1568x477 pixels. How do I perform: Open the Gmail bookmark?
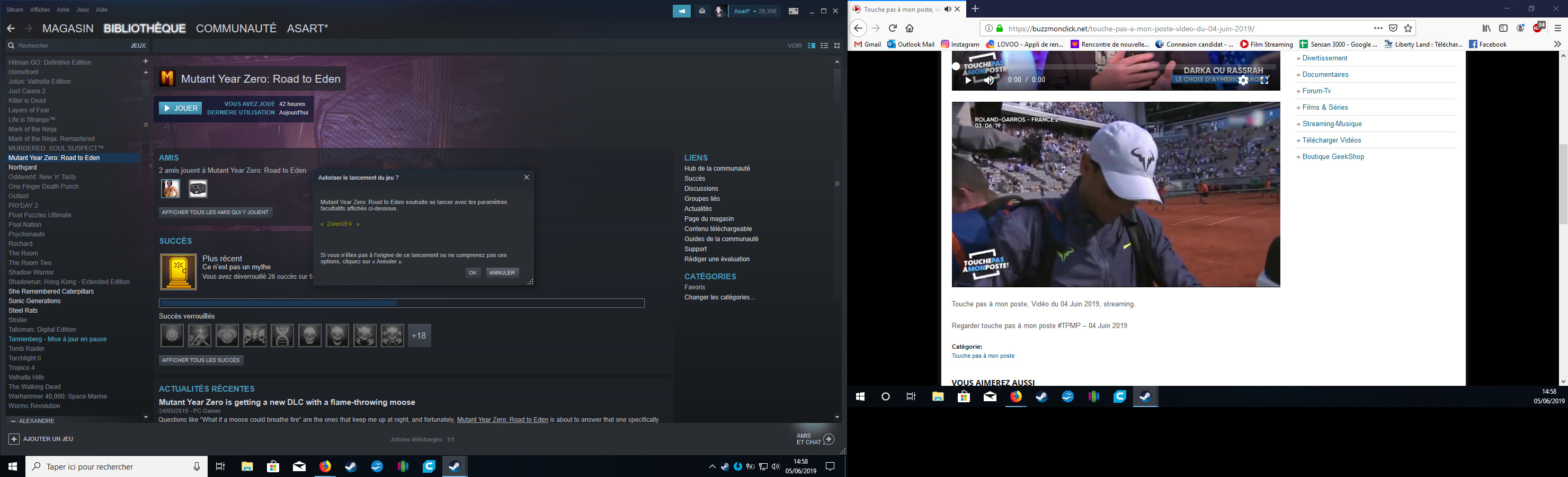pos(867,44)
